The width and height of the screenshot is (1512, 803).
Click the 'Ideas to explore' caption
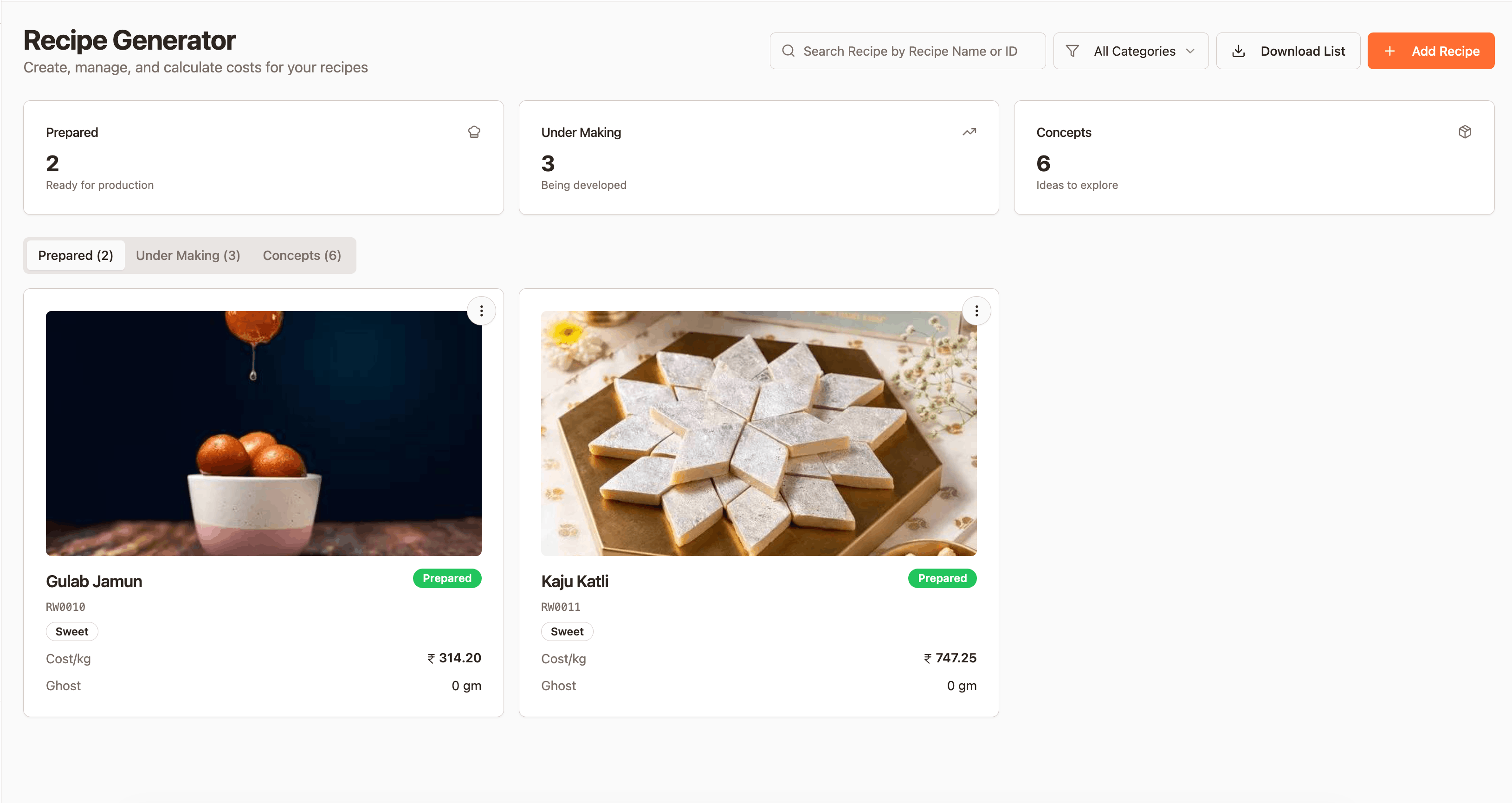(1077, 185)
